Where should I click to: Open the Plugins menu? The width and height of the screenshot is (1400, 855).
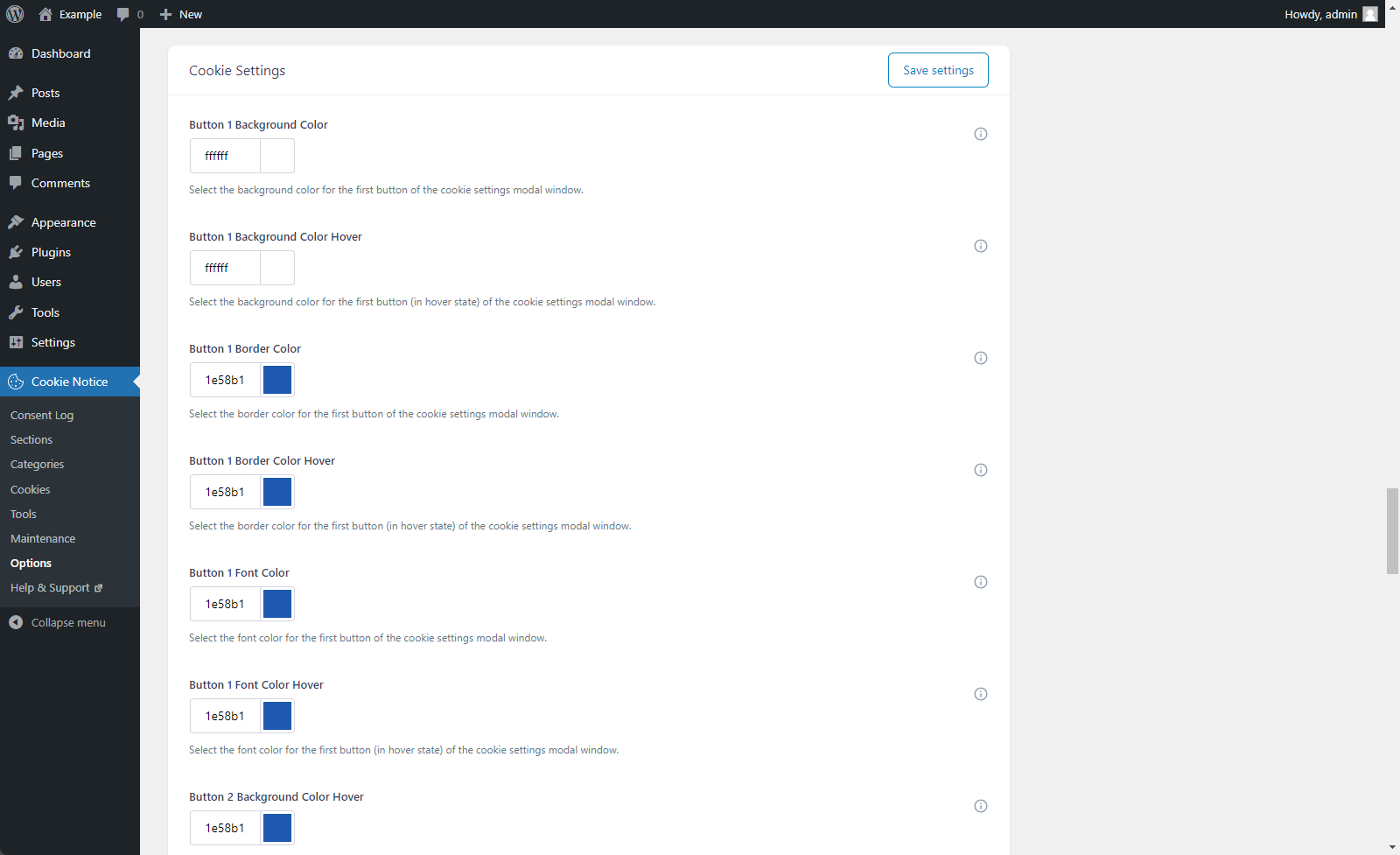click(51, 252)
